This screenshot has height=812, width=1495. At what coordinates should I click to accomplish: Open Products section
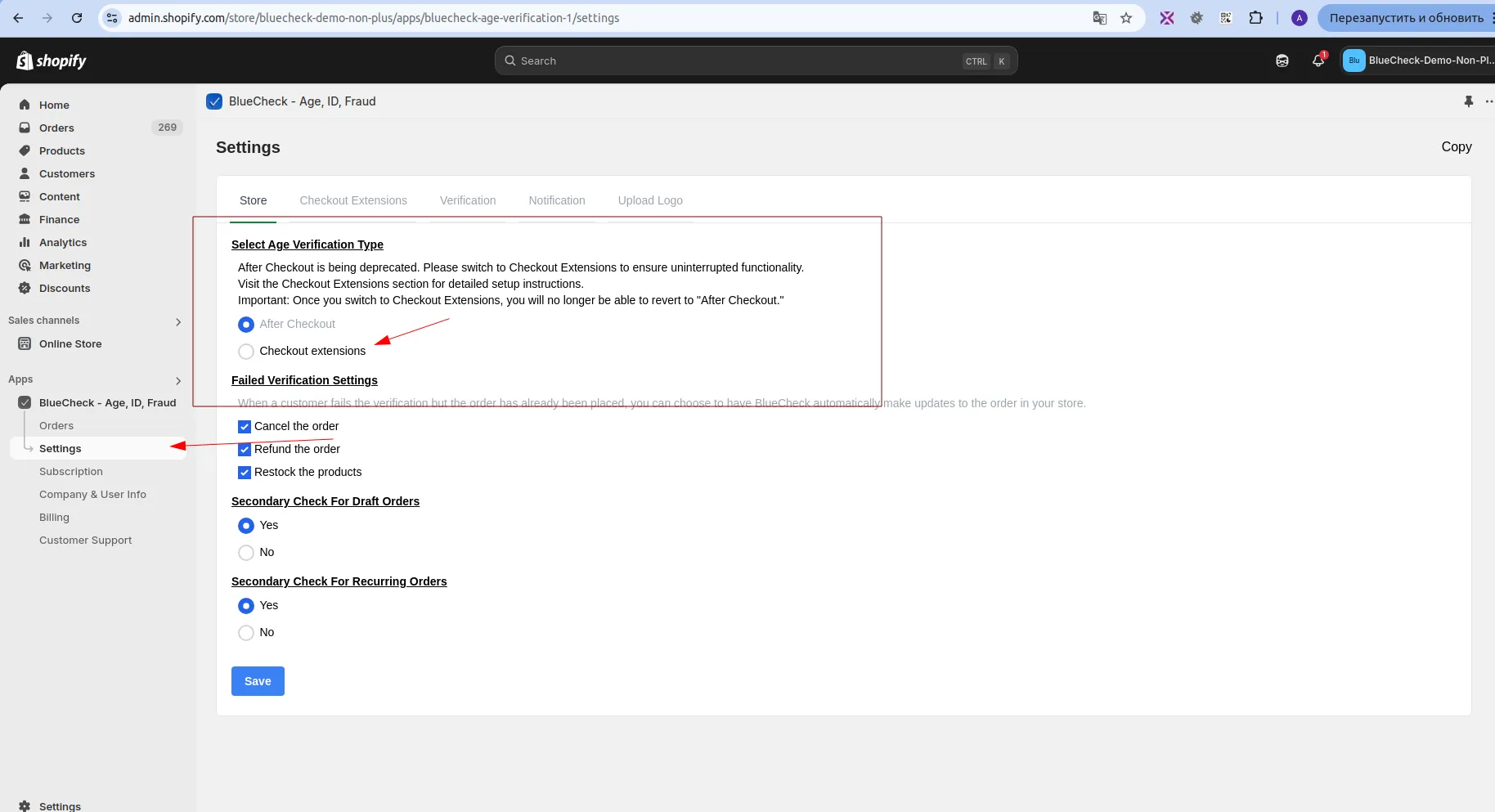click(x=62, y=150)
